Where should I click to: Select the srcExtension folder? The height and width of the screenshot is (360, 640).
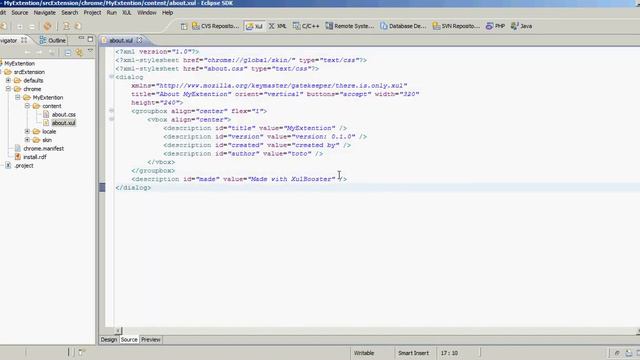click(x=29, y=72)
